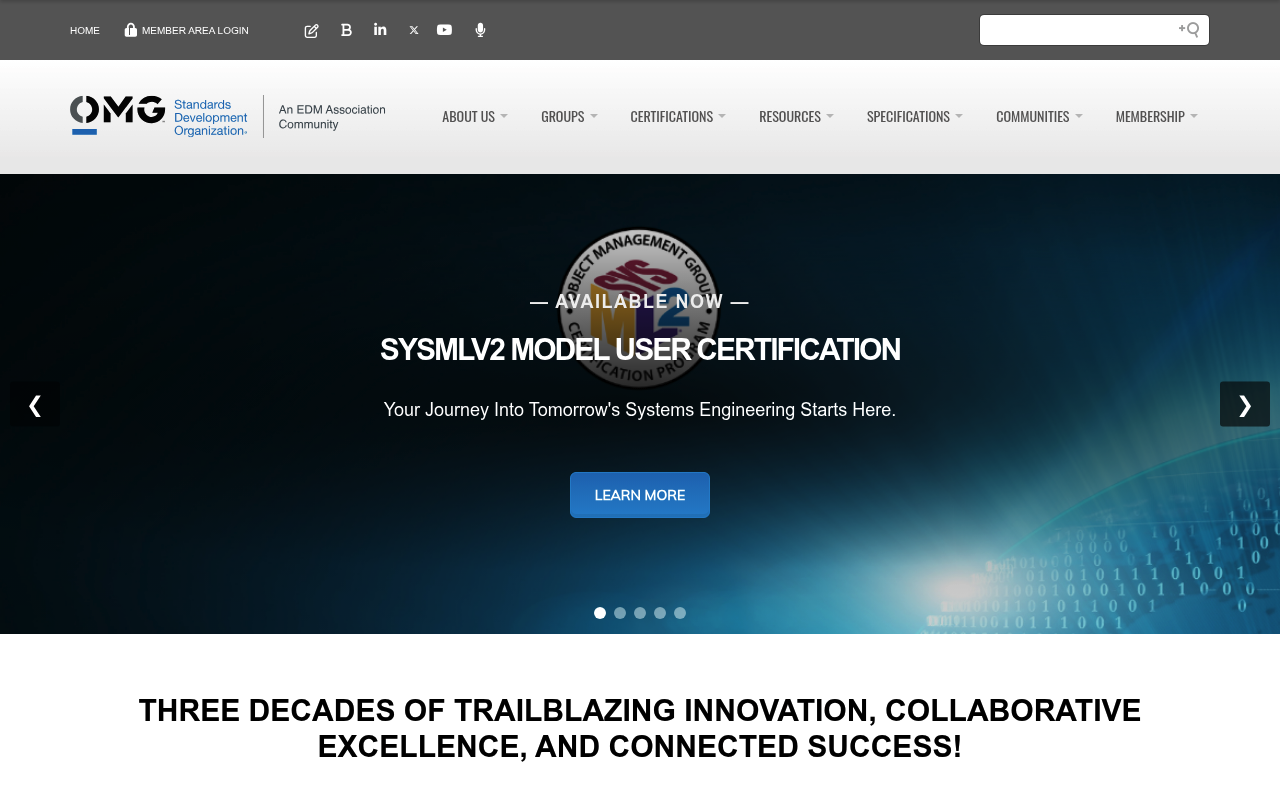Expand the RESOURCES menu
This screenshot has height=800, width=1280.
click(796, 116)
